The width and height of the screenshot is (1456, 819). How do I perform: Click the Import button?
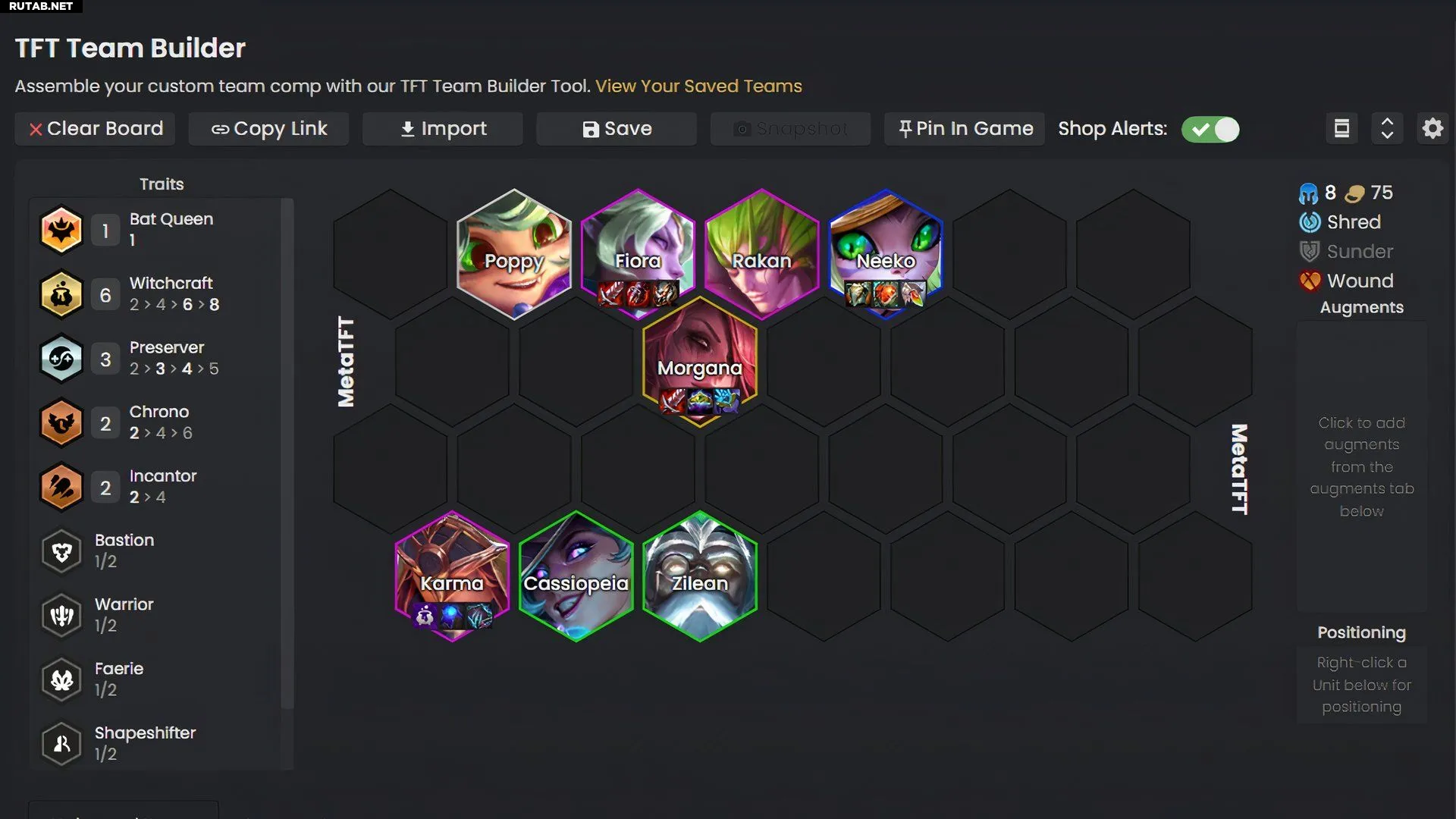pos(443,129)
